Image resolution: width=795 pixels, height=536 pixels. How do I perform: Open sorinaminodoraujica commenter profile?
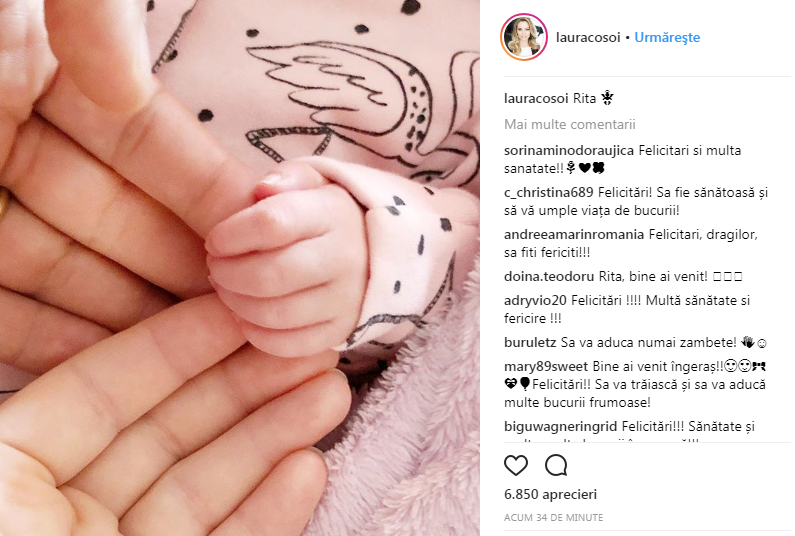coord(569,151)
